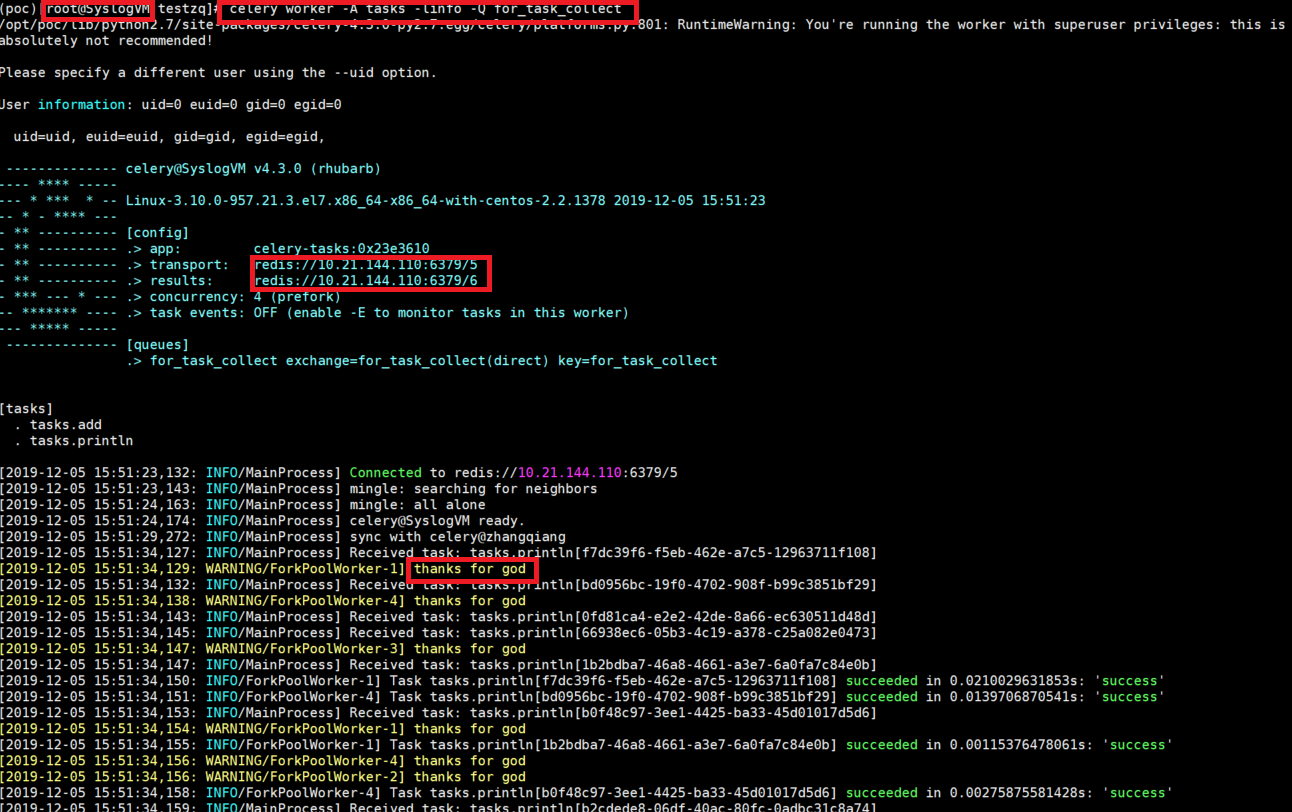This screenshot has height=812, width=1292.
Task: Click a yellow 'success' result string
Action: [x=1129, y=680]
